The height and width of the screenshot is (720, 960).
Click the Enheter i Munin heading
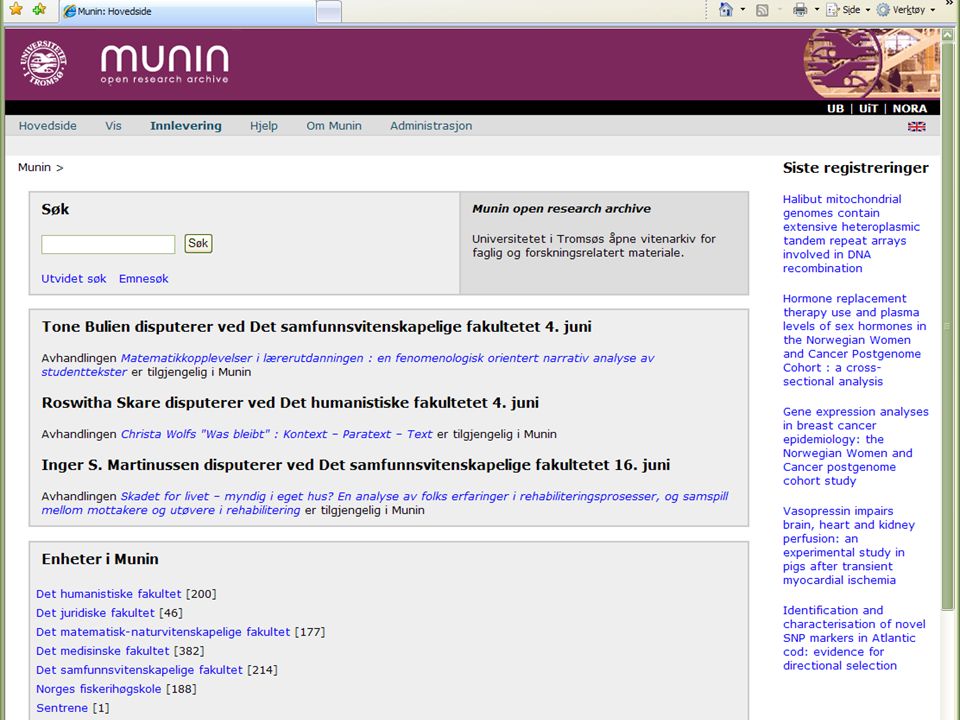[x=100, y=559]
